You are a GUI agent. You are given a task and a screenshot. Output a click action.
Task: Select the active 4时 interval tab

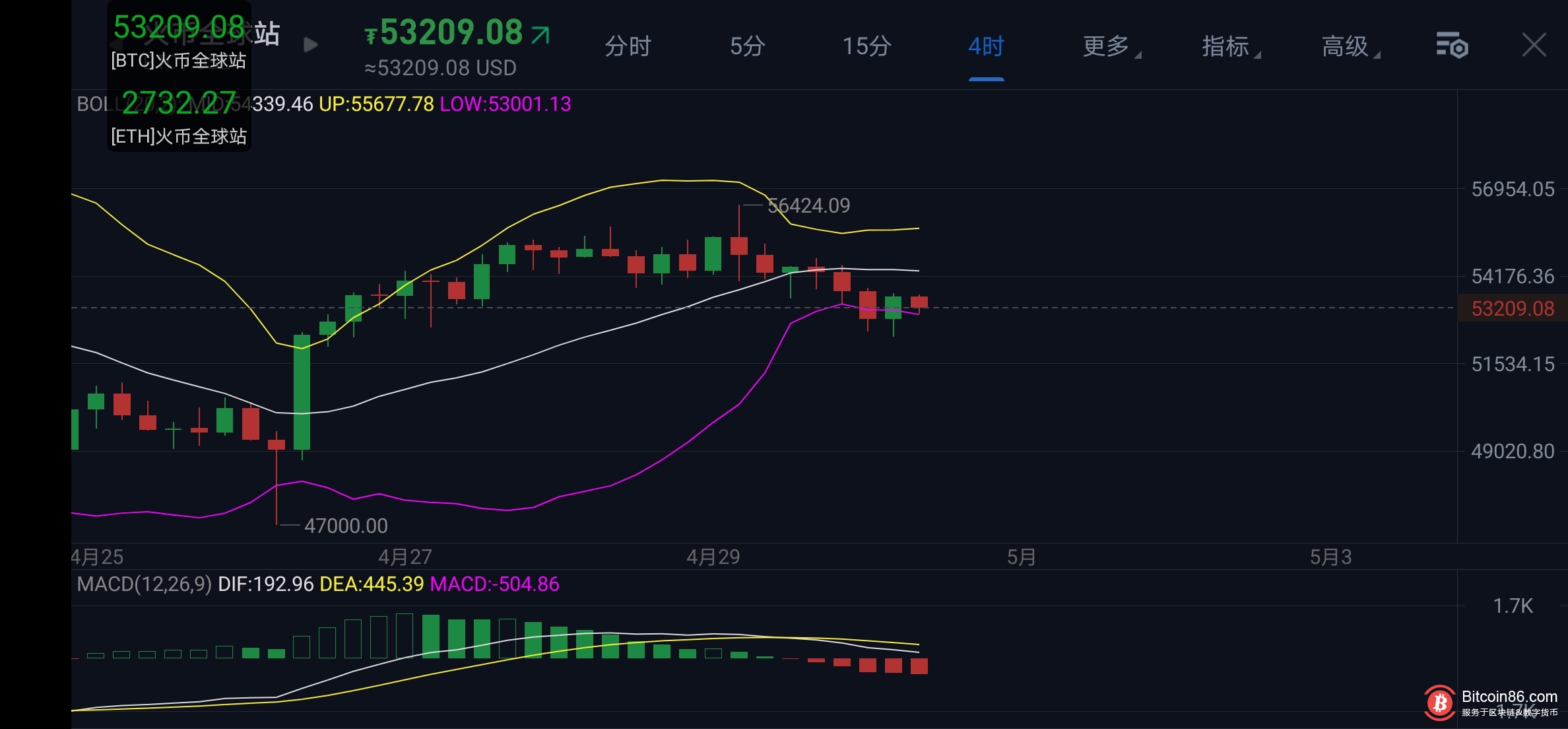[x=986, y=46]
